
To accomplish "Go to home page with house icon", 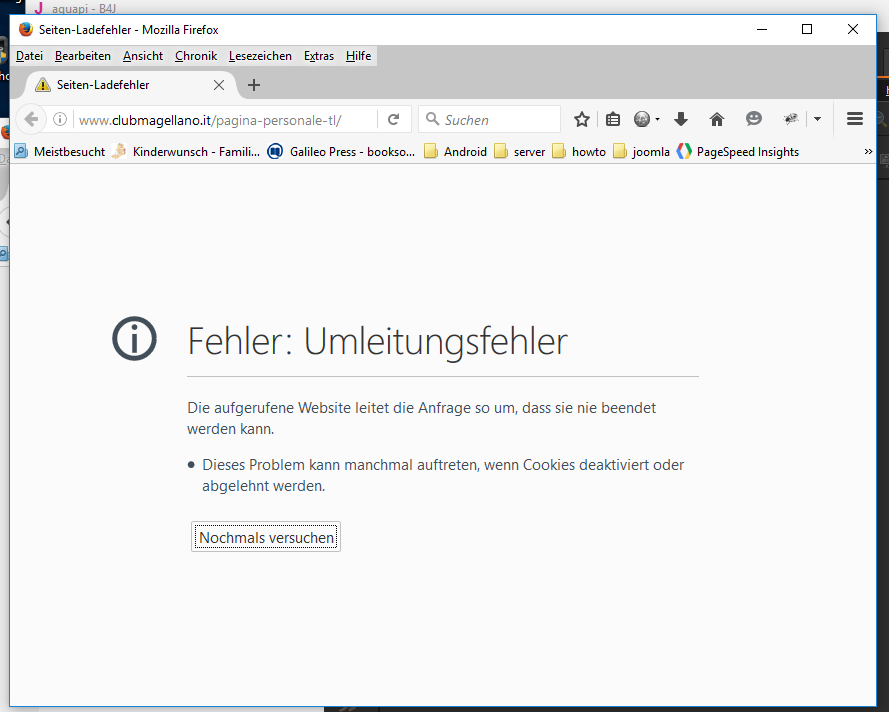I will 717,119.
